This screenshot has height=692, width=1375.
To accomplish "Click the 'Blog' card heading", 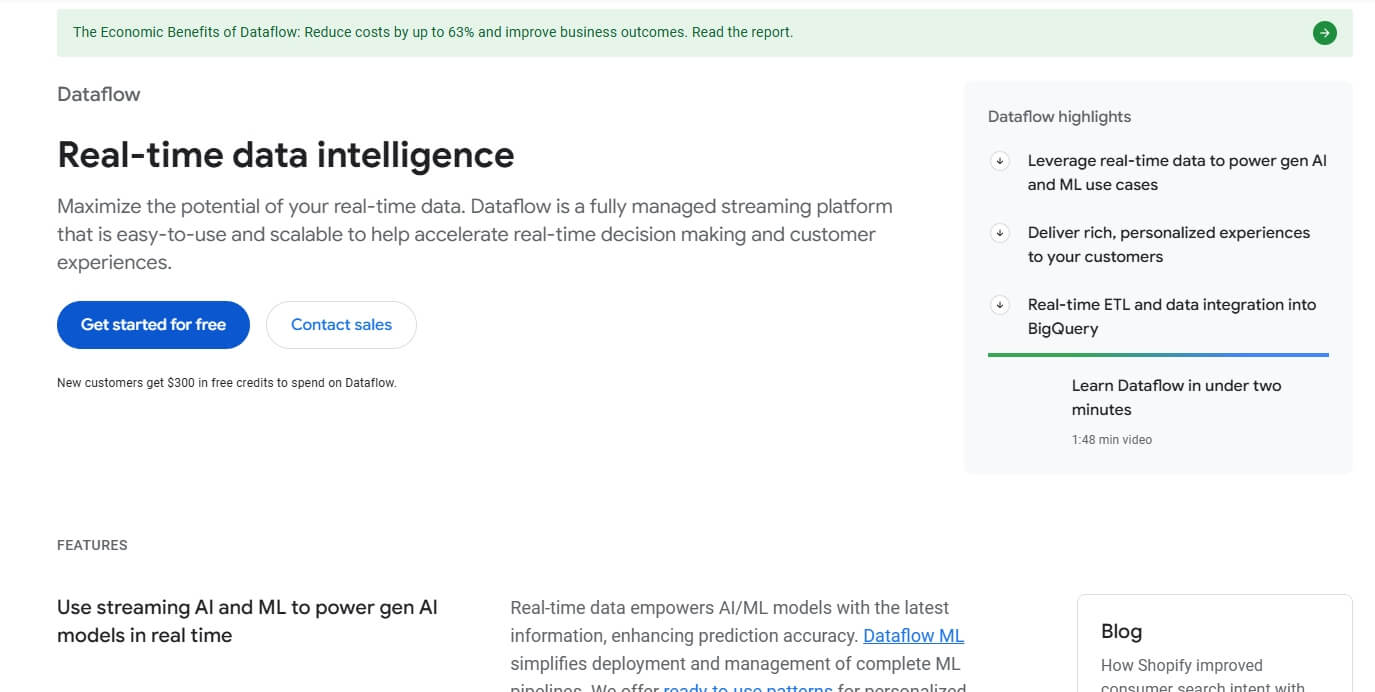I will coord(1121,631).
